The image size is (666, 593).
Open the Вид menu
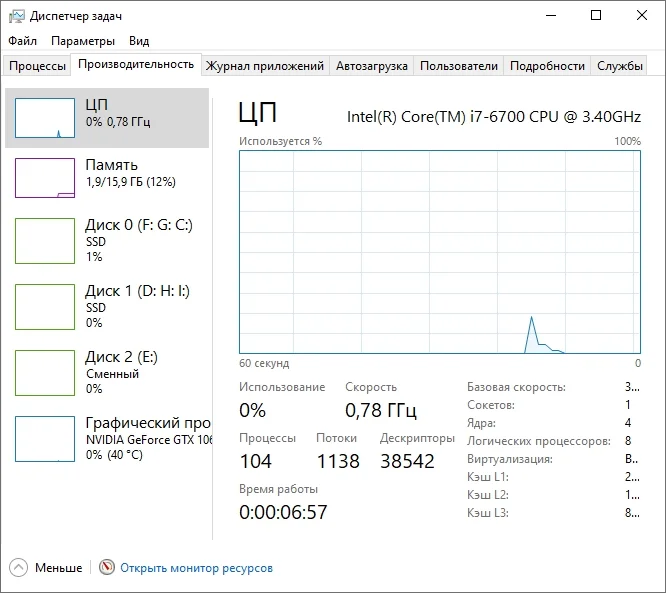139,41
